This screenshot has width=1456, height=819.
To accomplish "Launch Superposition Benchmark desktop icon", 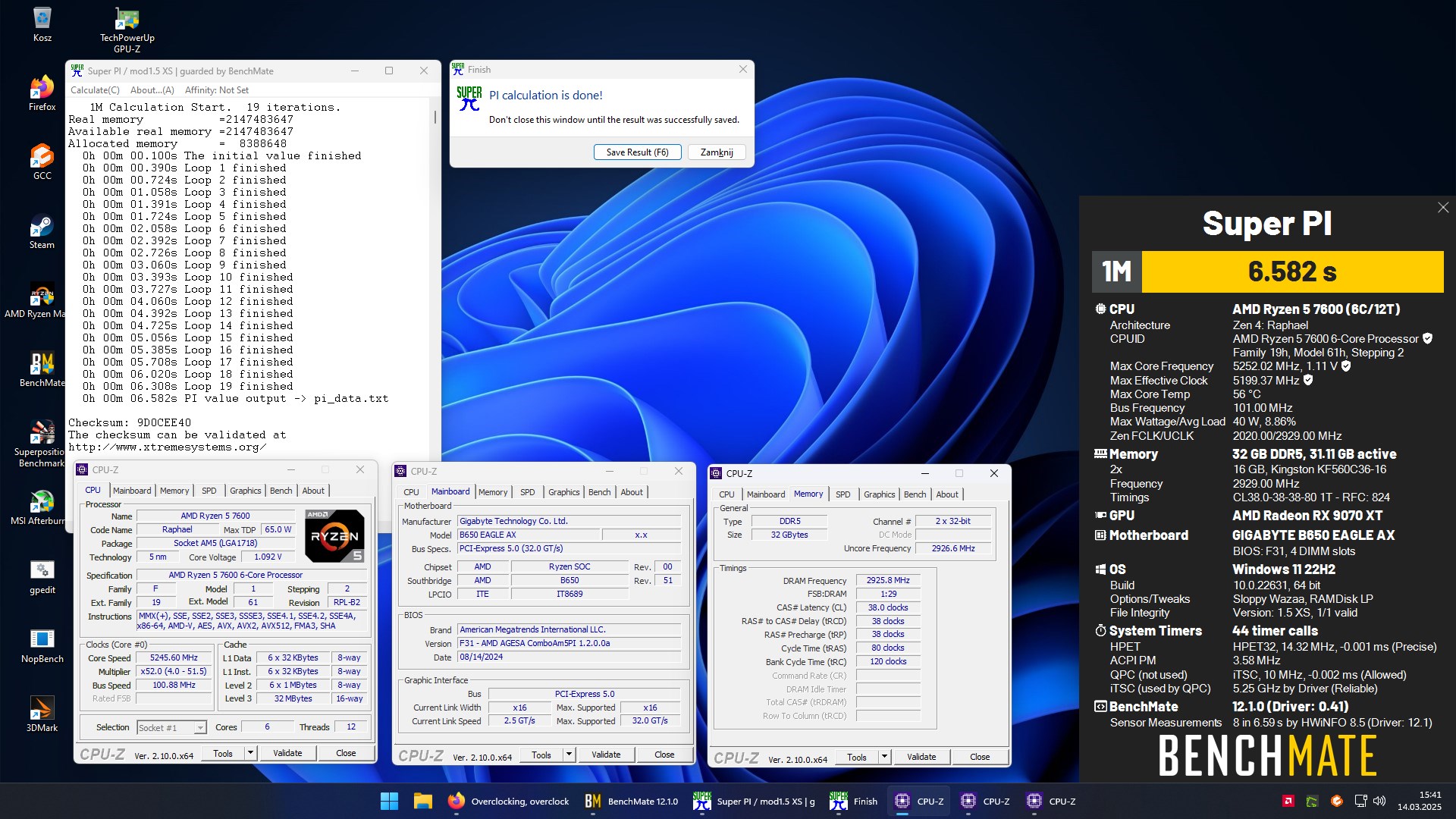I will pos(42,444).
